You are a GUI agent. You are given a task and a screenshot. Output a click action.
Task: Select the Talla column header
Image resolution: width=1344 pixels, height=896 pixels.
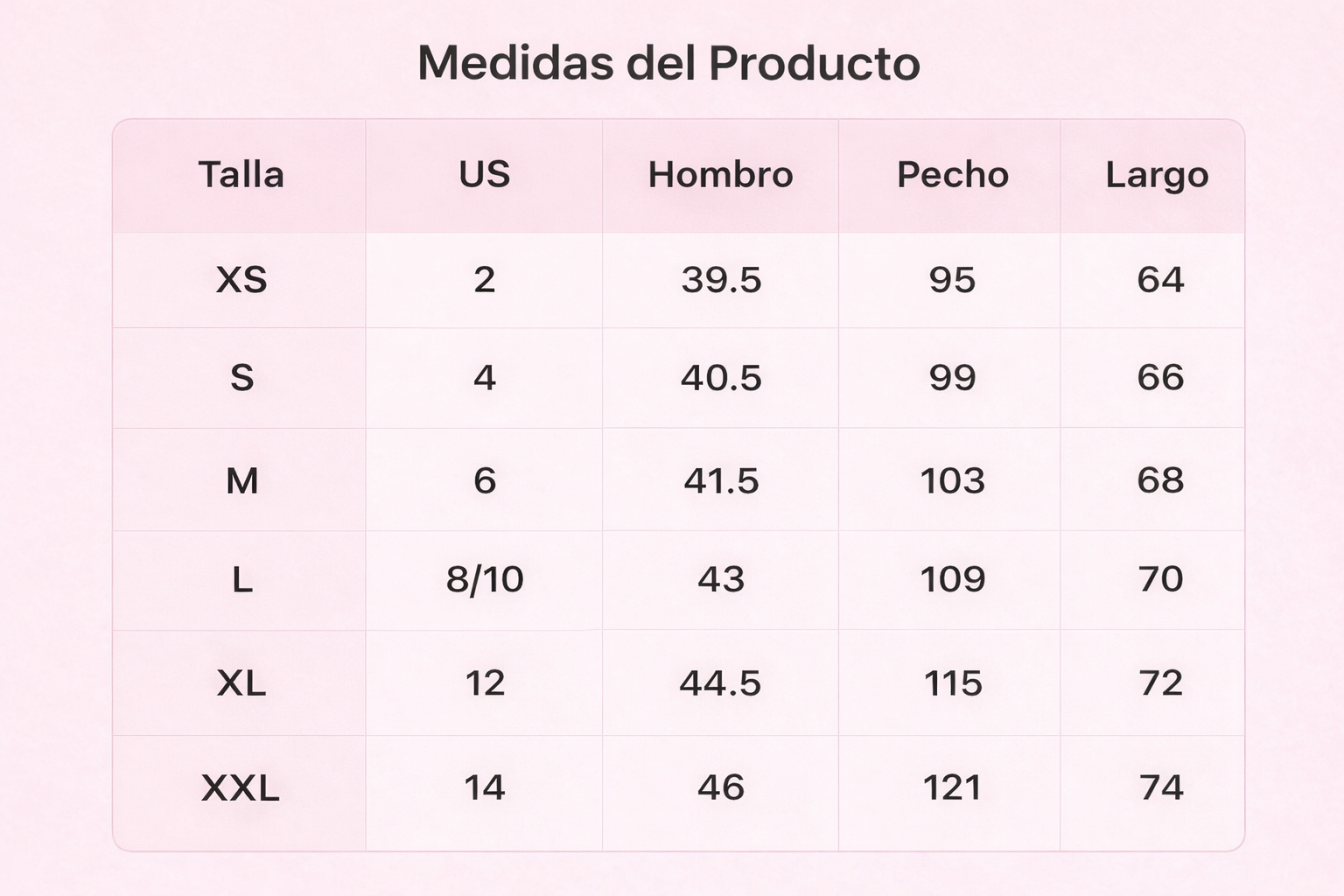pos(241,175)
